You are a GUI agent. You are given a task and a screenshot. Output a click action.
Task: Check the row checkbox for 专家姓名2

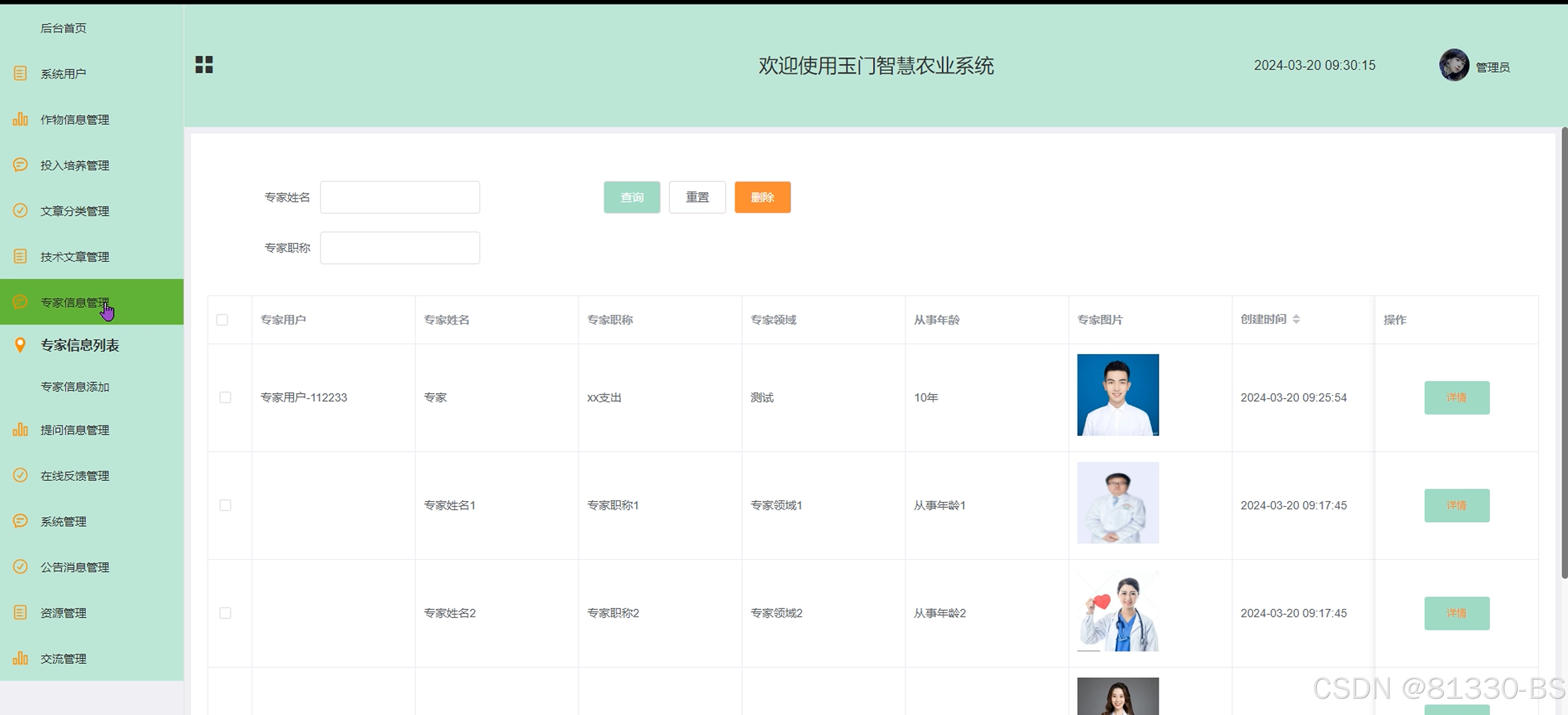pyautogui.click(x=225, y=613)
